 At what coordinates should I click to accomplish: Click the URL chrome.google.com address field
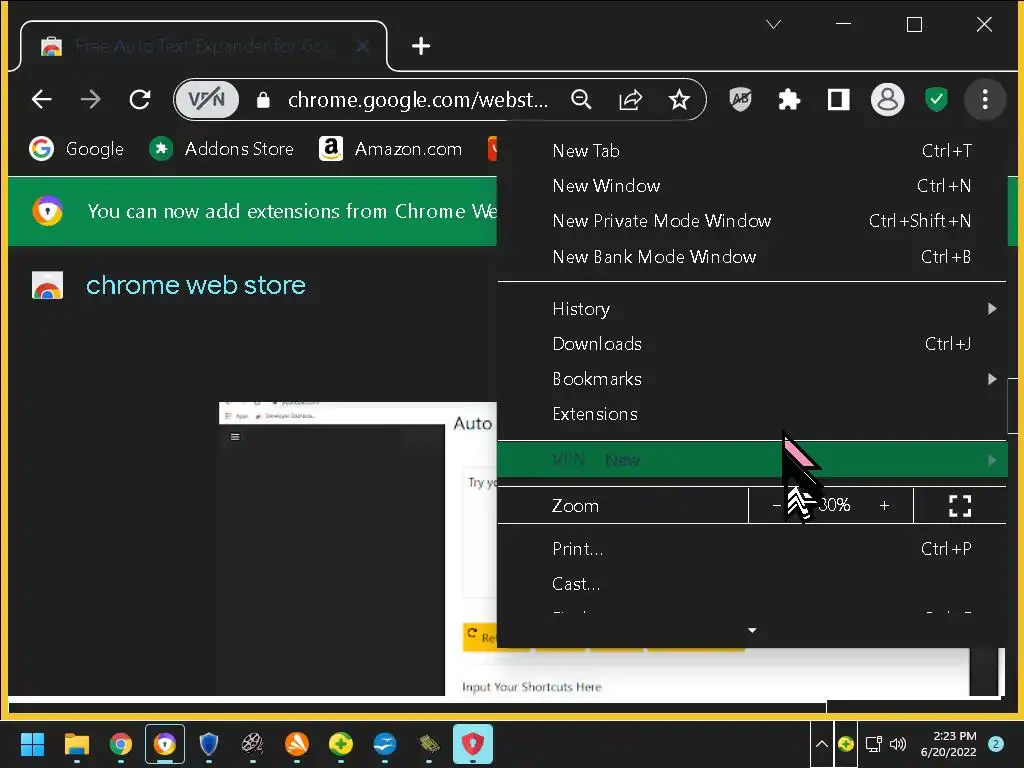click(x=418, y=99)
